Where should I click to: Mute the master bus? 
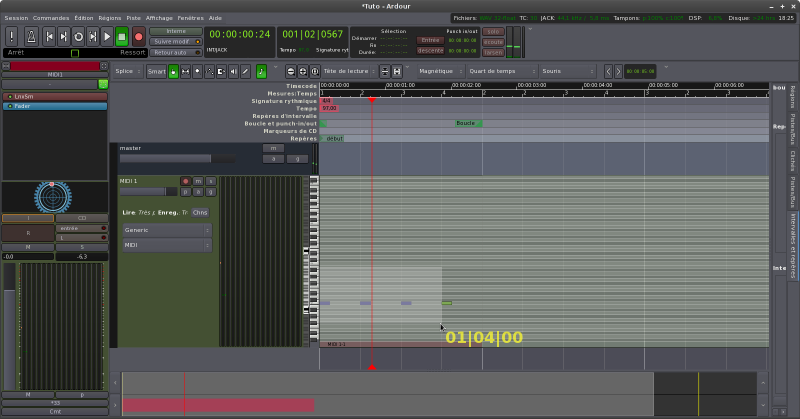click(273, 148)
